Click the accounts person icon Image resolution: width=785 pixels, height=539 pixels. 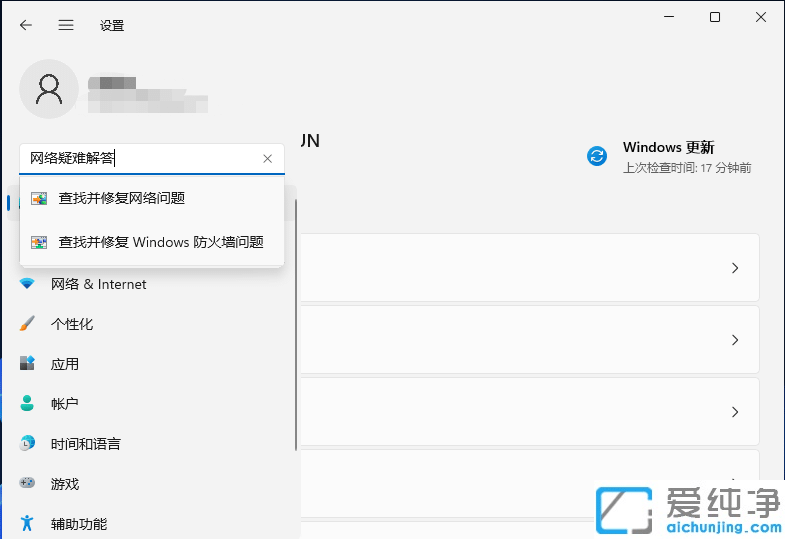coord(27,403)
